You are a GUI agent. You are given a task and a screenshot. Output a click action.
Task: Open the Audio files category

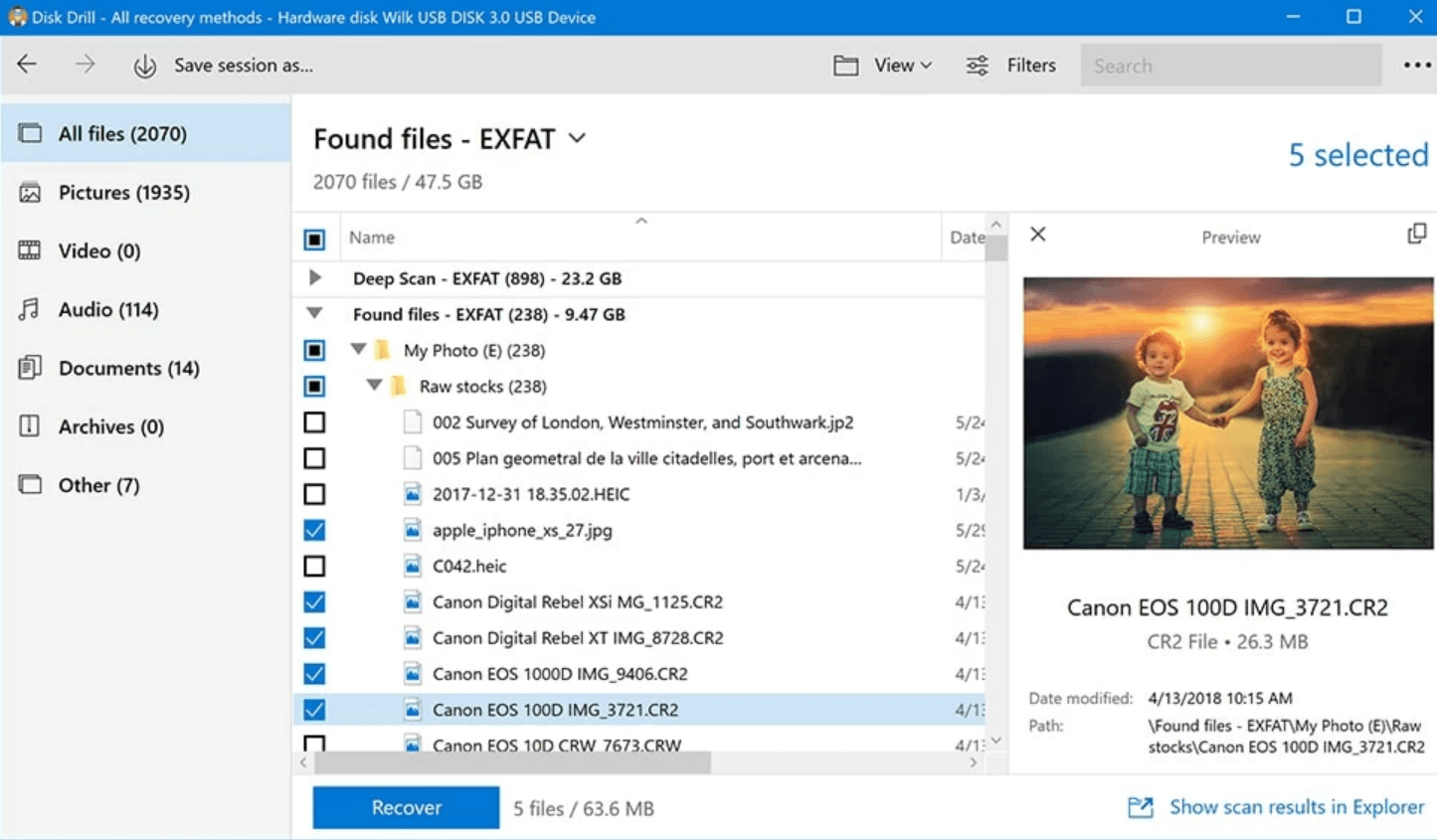click(108, 309)
